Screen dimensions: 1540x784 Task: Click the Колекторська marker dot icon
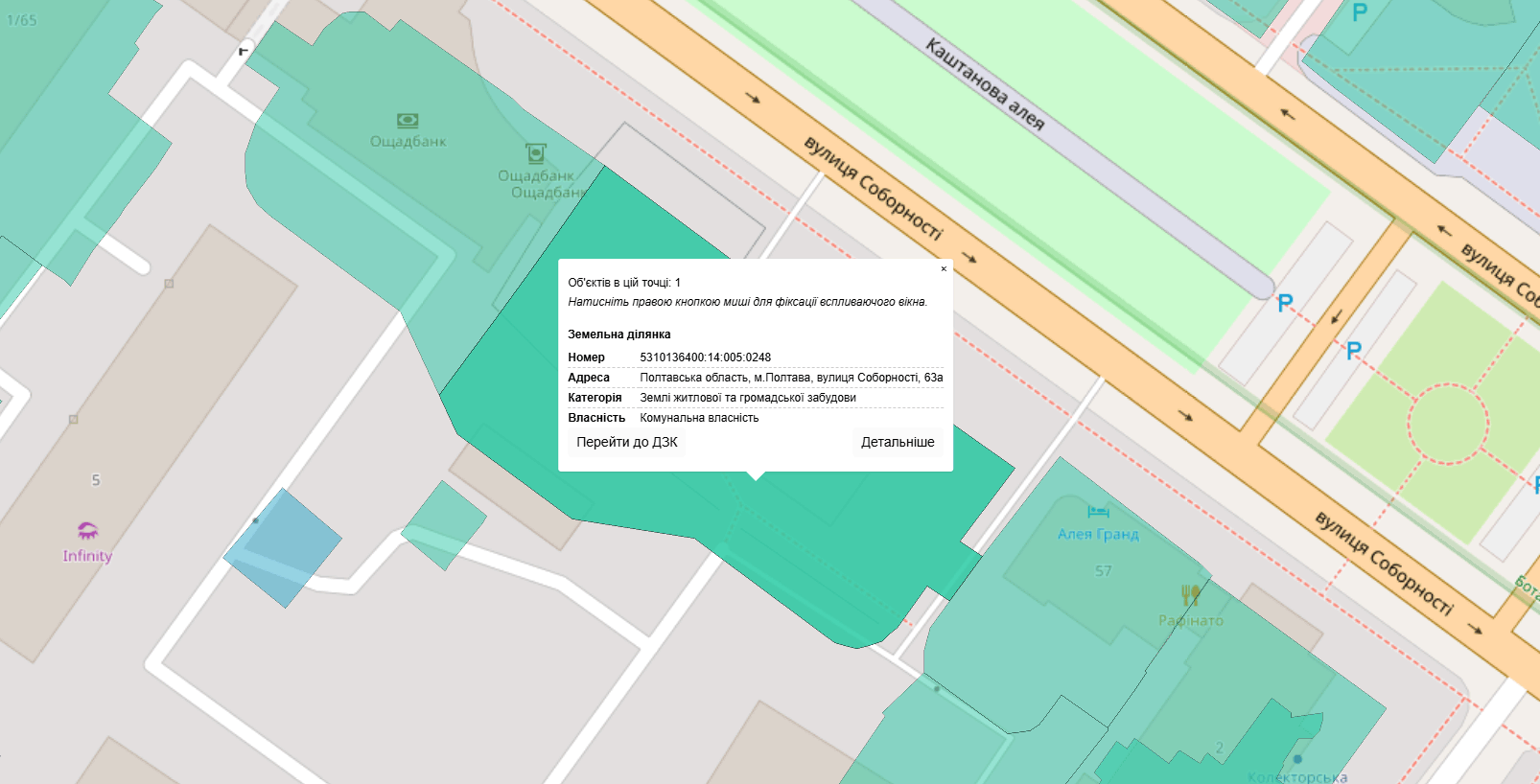click(1297, 759)
